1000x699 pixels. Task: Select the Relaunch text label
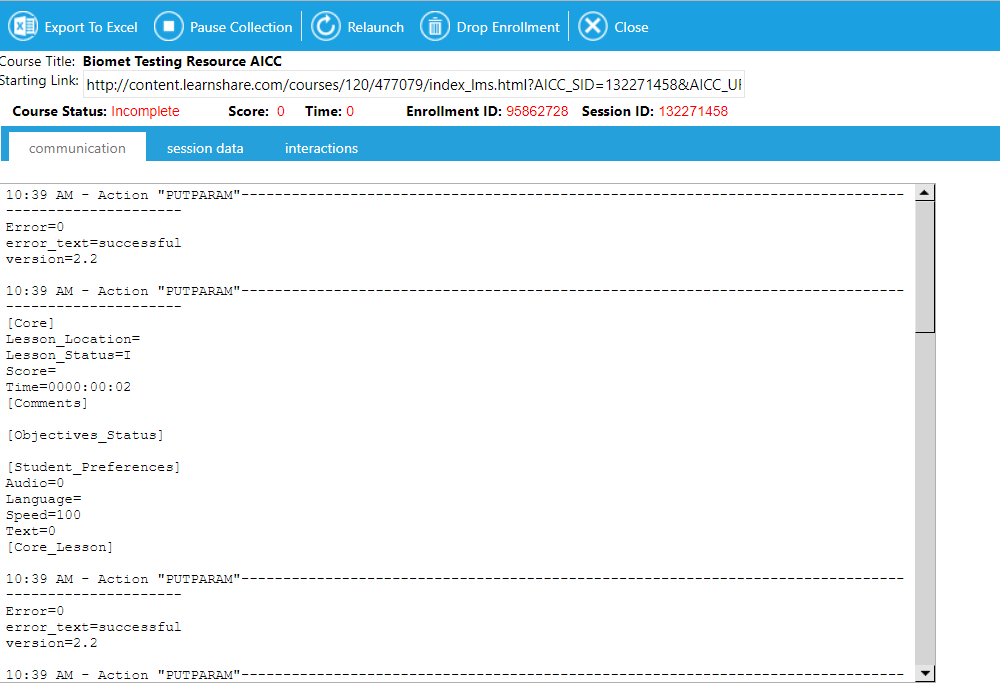point(376,27)
